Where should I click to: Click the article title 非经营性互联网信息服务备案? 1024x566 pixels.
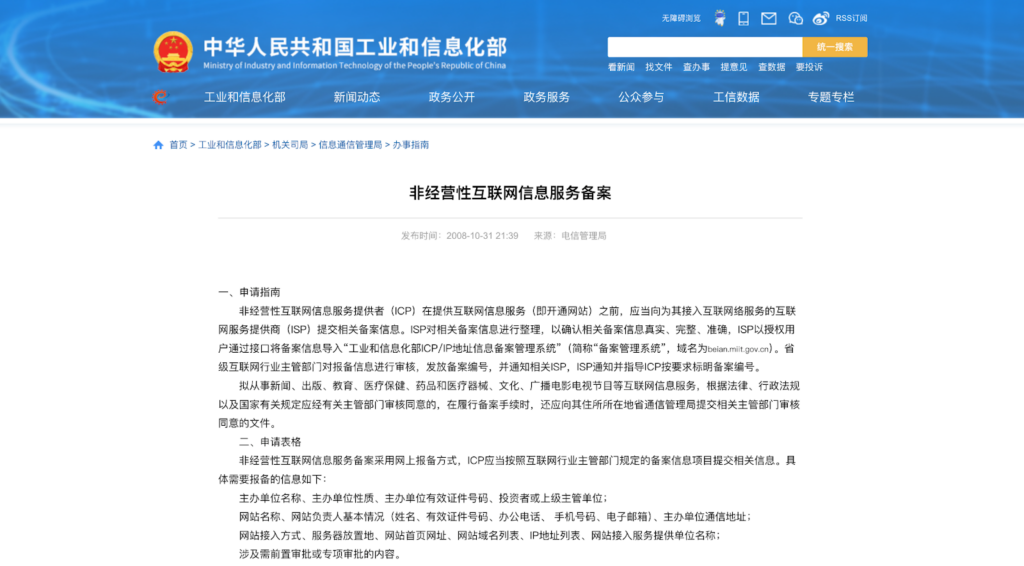point(510,193)
